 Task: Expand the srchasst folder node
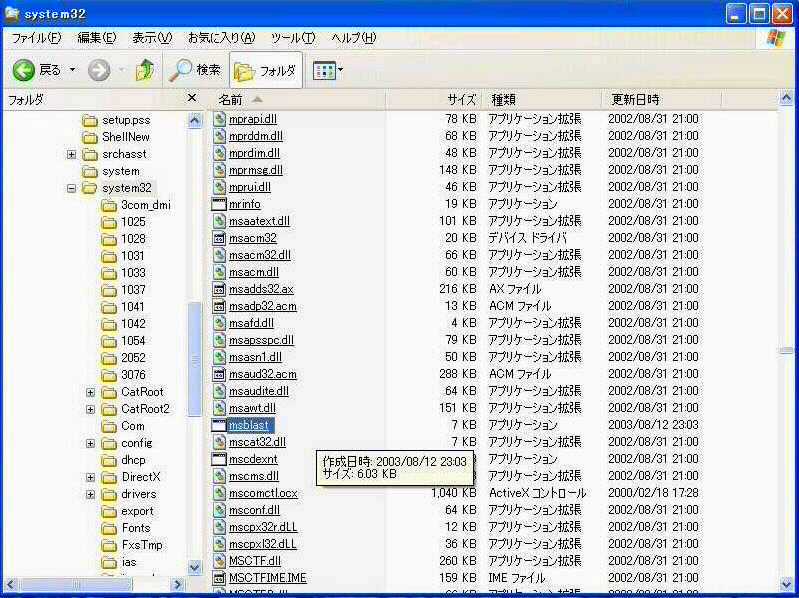click(71, 154)
